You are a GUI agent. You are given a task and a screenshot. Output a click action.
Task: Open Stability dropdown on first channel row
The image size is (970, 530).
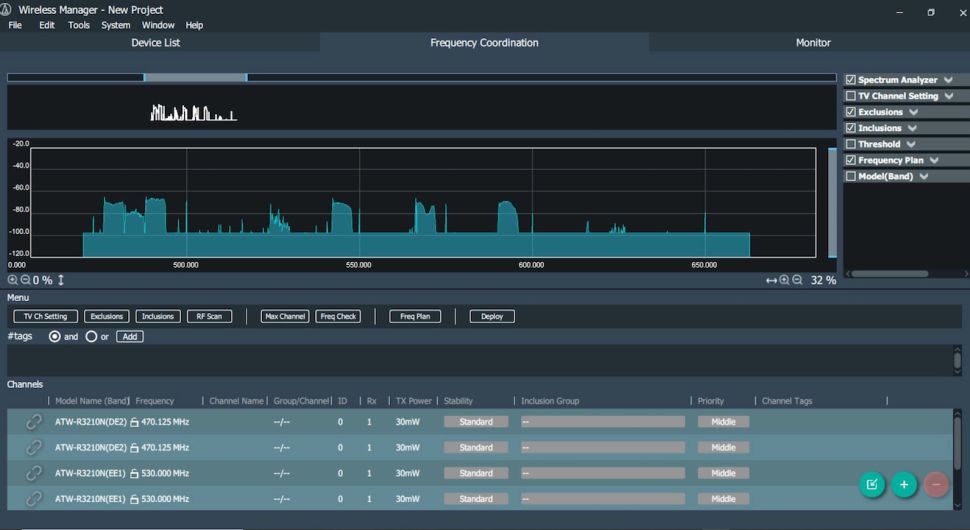(476, 422)
